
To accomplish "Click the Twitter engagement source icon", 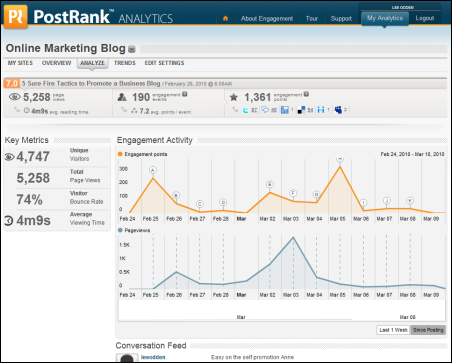I will pos(245,110).
